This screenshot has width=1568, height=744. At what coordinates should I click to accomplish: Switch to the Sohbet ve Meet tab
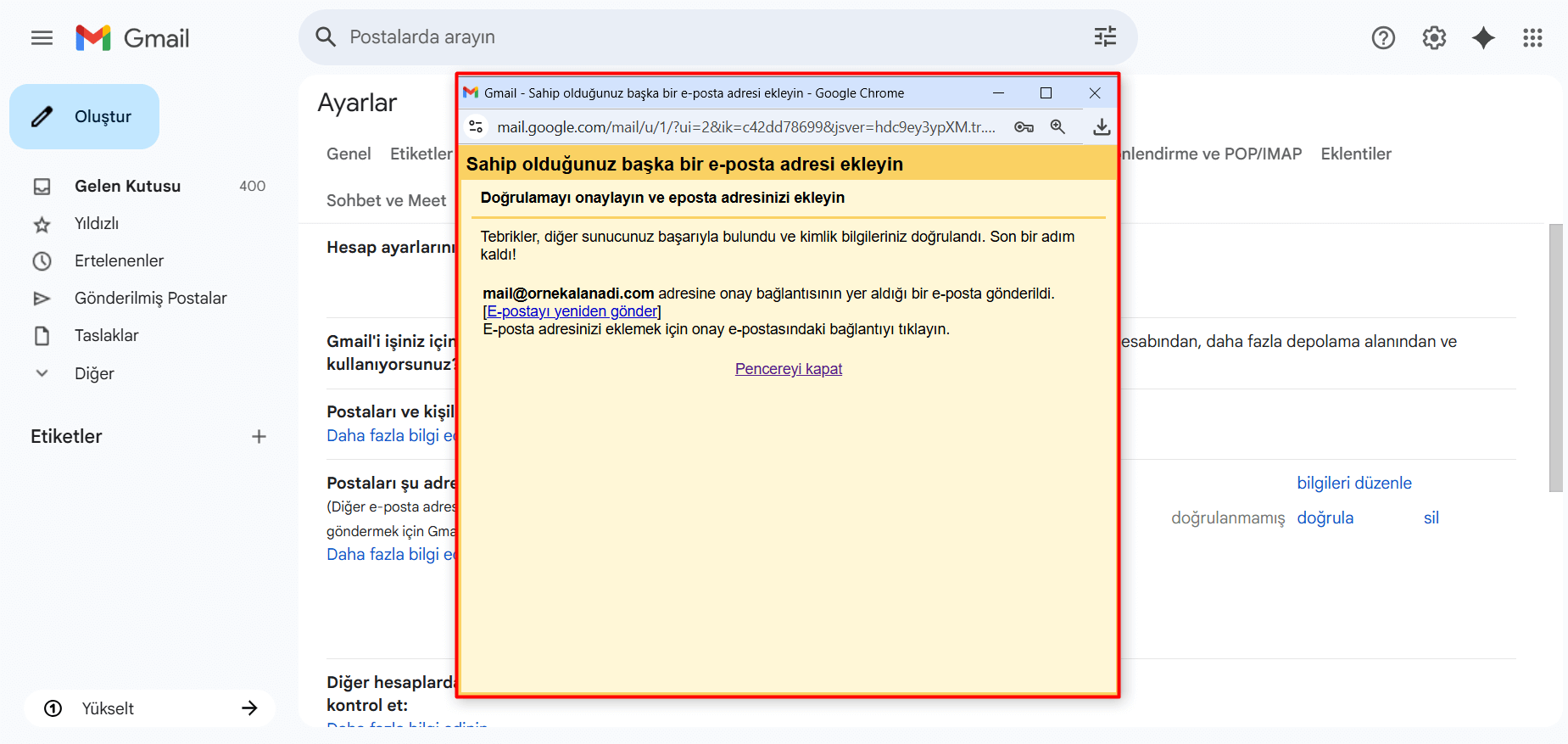tap(386, 200)
